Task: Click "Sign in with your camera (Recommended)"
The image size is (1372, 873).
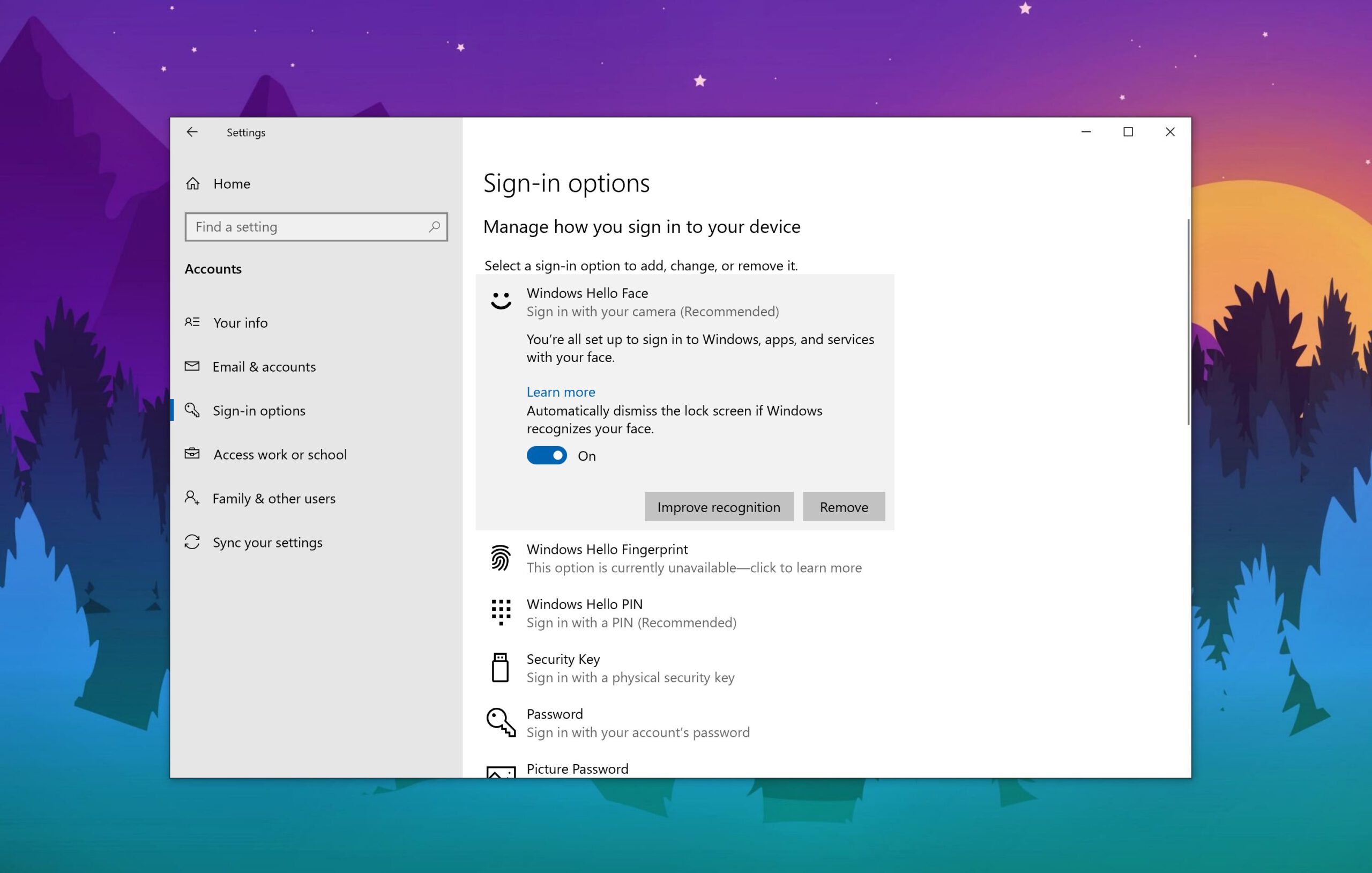Action: (652, 312)
